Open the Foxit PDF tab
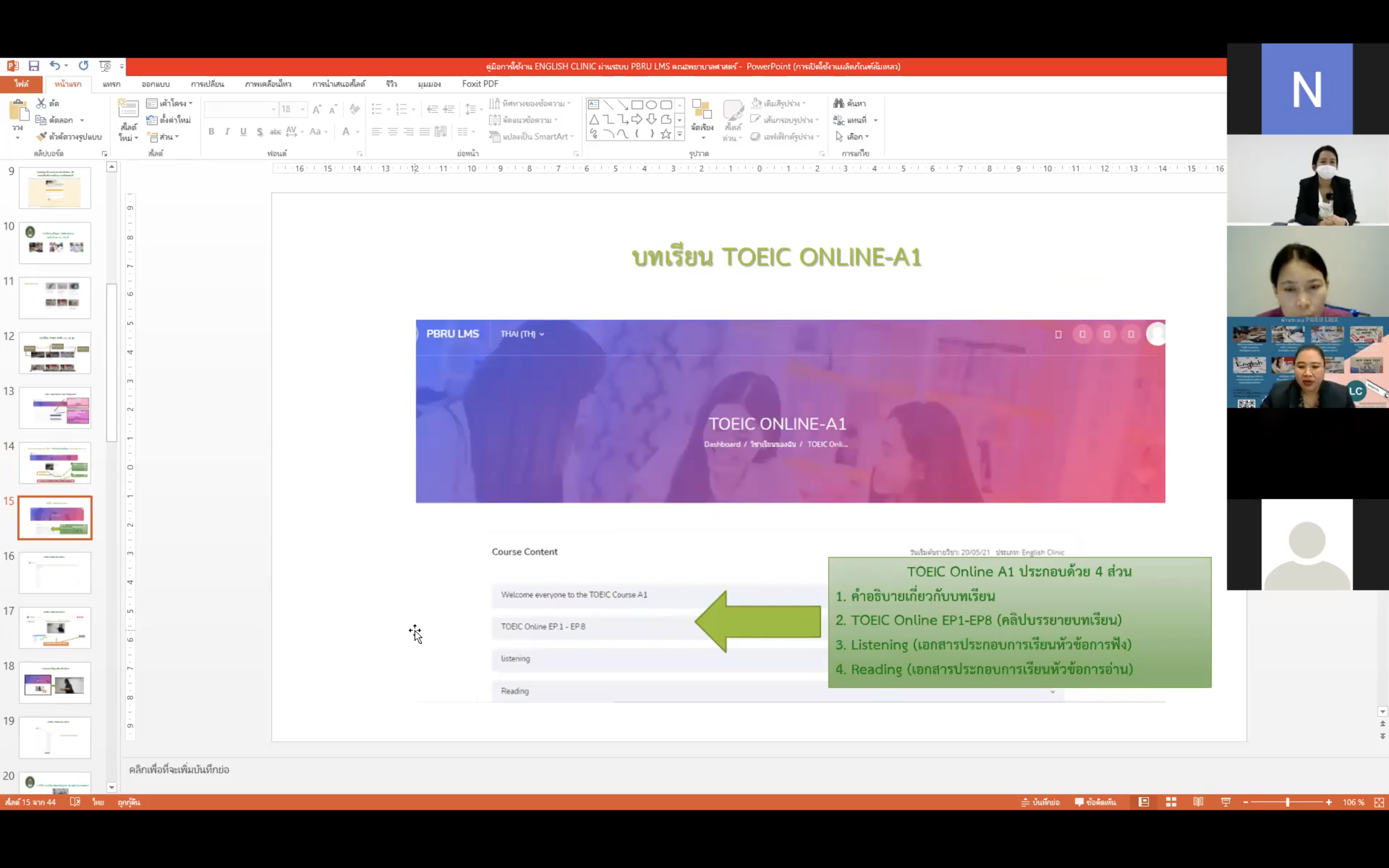This screenshot has height=868, width=1389. point(480,84)
